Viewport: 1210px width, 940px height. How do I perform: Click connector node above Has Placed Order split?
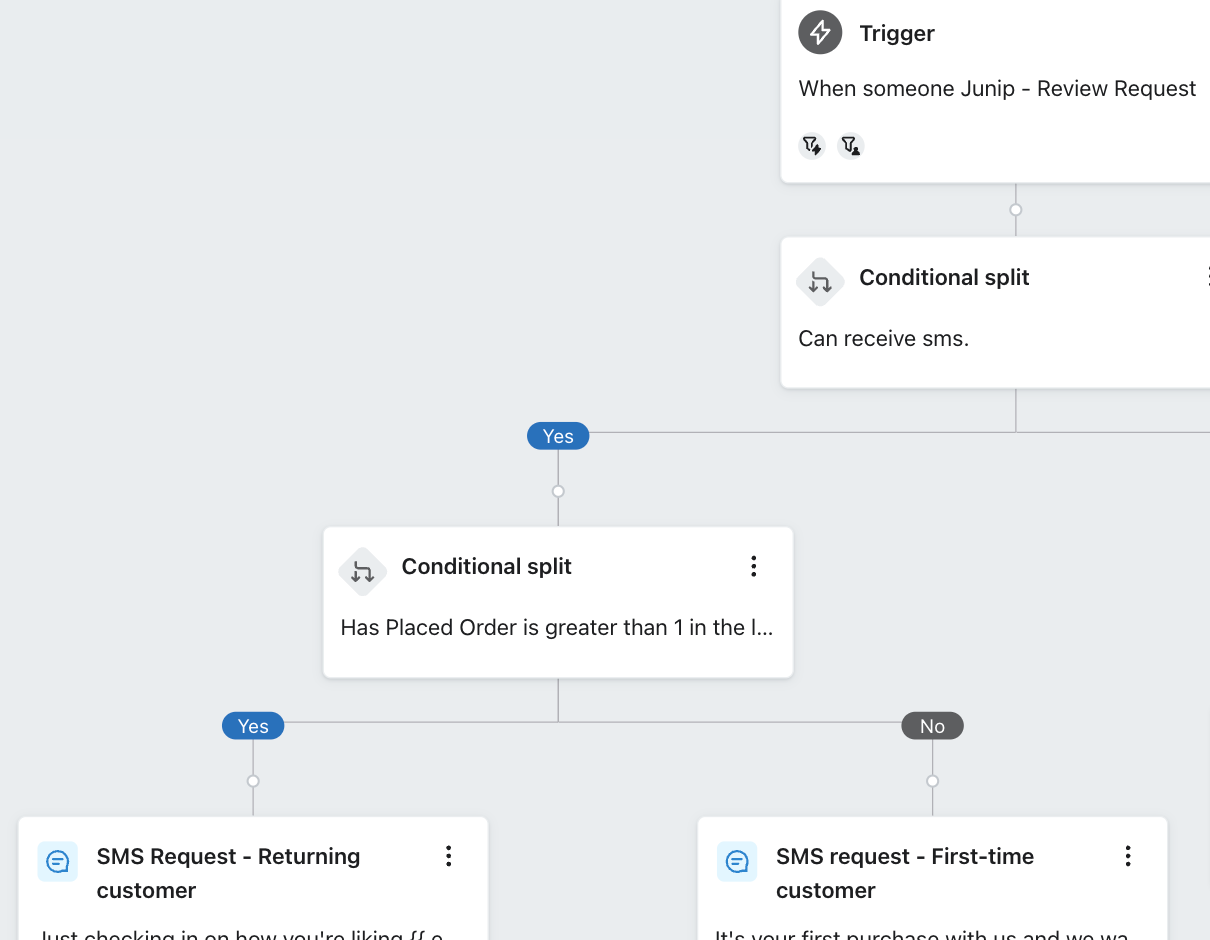click(558, 491)
